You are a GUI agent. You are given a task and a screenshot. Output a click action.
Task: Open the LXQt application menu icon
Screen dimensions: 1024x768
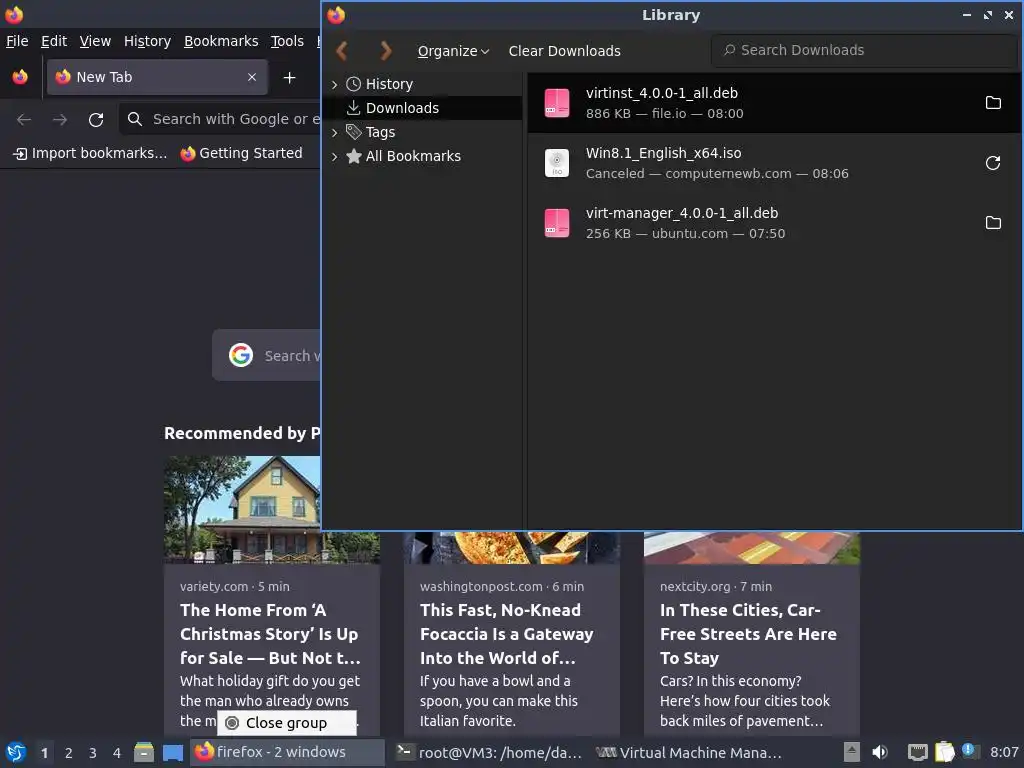[x=15, y=752]
